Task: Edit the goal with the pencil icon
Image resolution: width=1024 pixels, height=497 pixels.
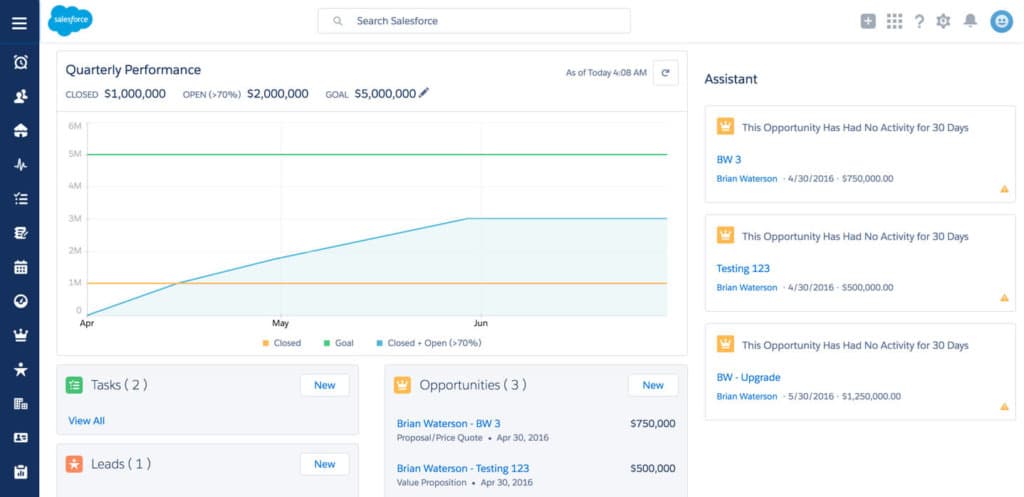Action: click(x=424, y=93)
